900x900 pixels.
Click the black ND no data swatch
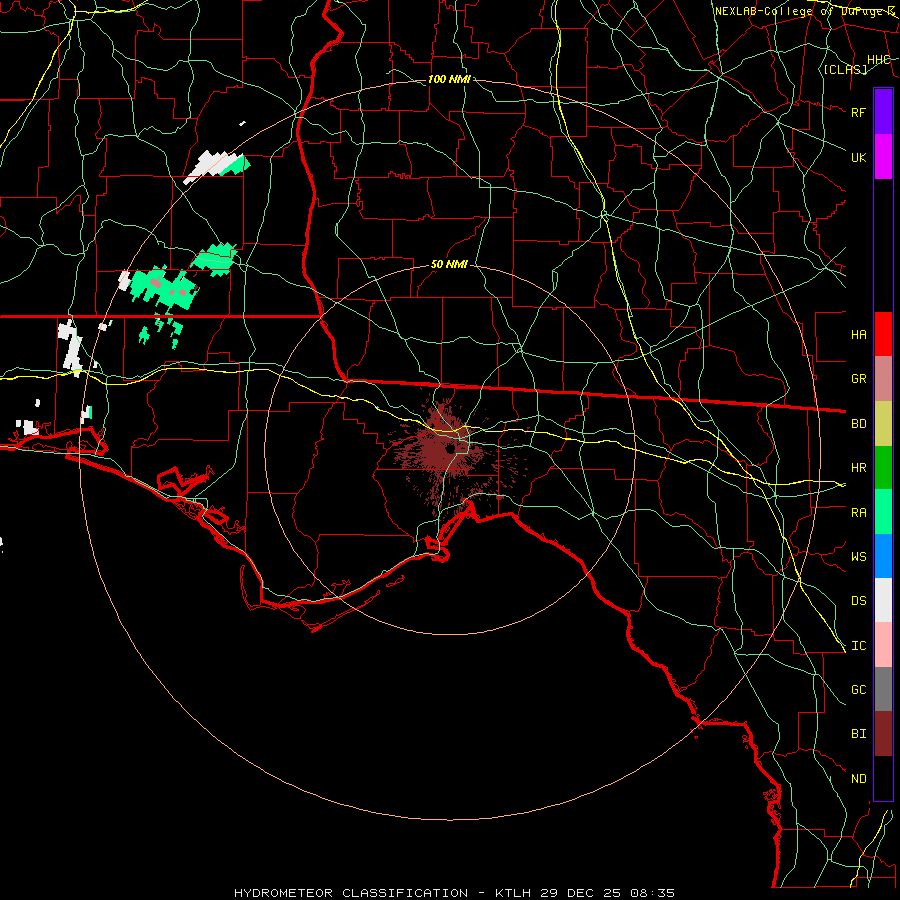click(883, 778)
